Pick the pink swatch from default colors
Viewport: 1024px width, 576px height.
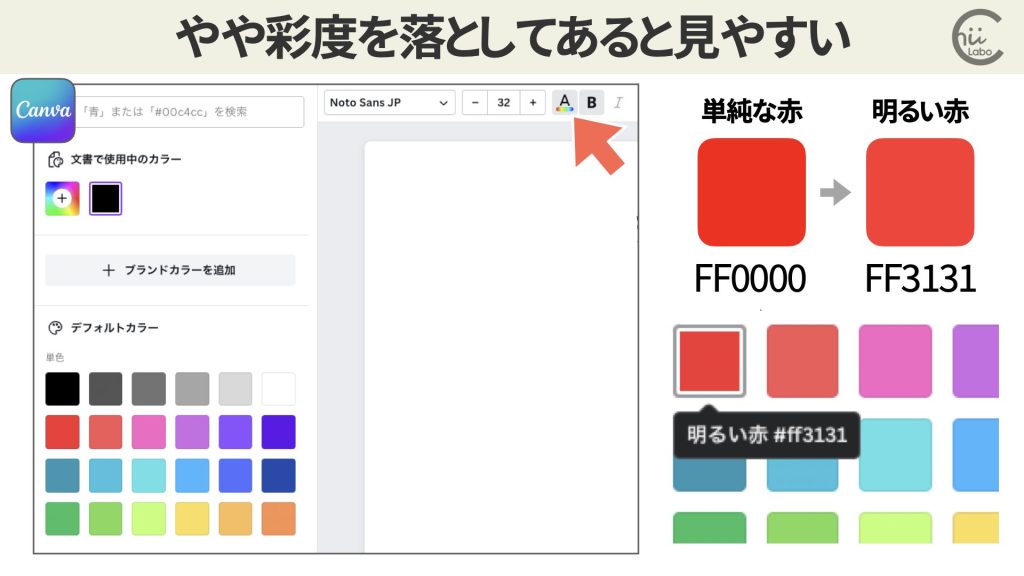pos(148,431)
